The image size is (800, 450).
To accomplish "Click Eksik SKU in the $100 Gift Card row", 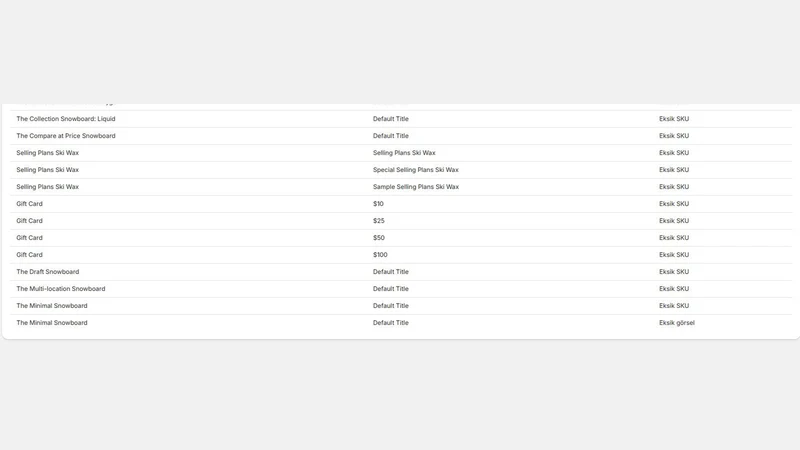I will pos(674,255).
